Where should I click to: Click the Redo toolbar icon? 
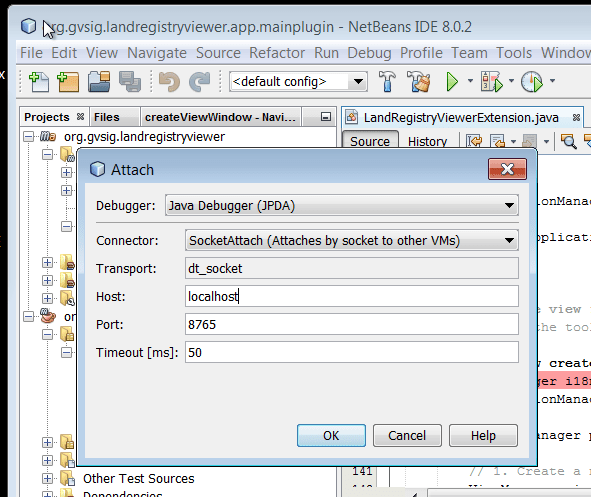200,81
